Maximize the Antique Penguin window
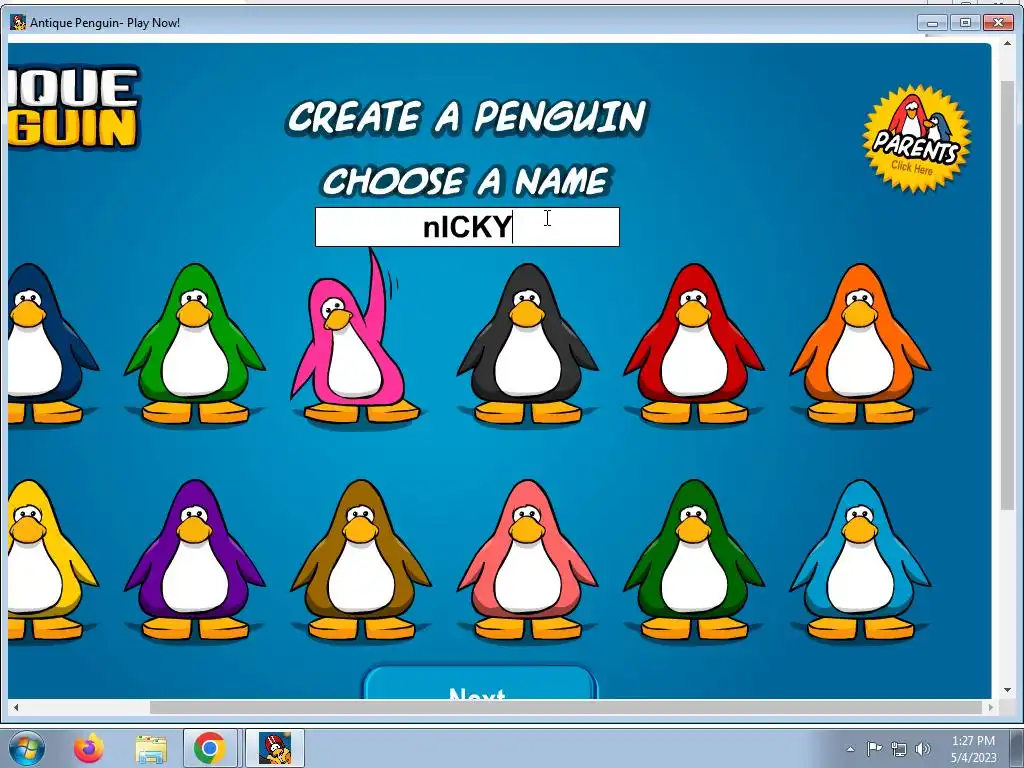Viewport: 1024px width, 768px height. pyautogui.click(x=965, y=23)
